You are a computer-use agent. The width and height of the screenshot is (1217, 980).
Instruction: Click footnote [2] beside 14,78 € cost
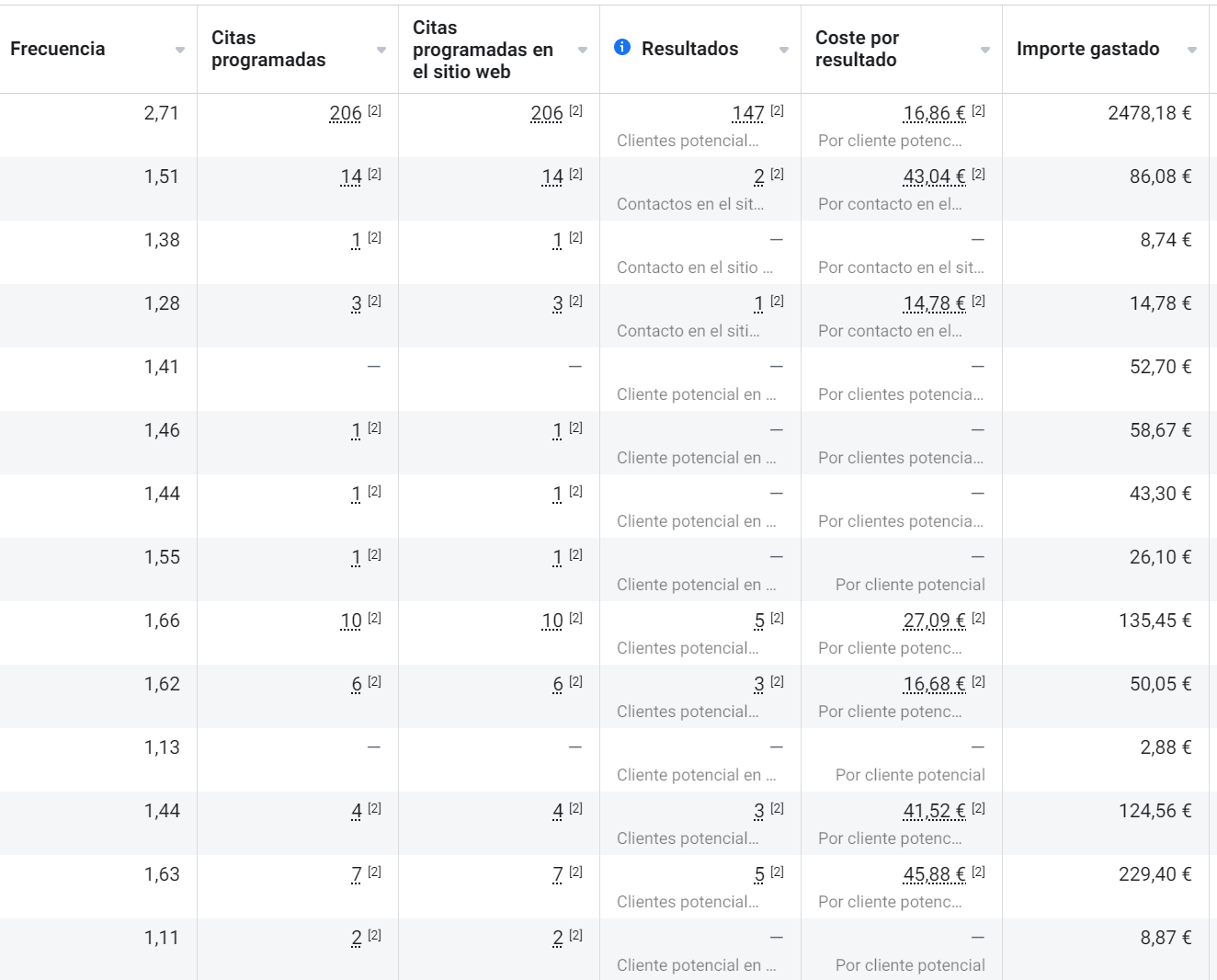tap(979, 301)
